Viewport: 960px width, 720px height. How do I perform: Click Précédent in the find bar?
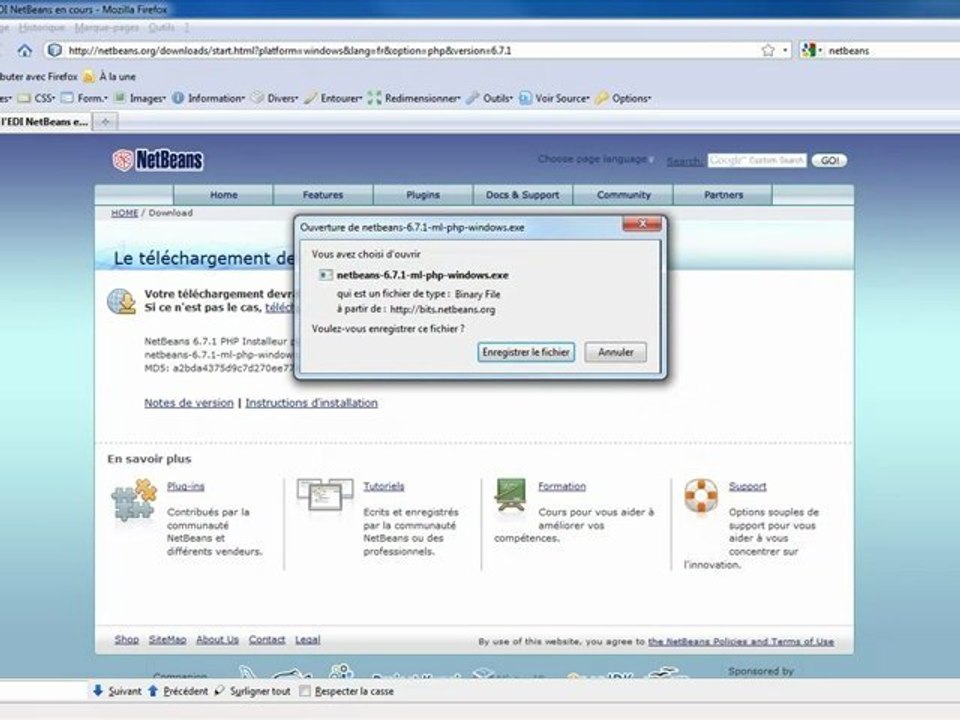coord(178,691)
